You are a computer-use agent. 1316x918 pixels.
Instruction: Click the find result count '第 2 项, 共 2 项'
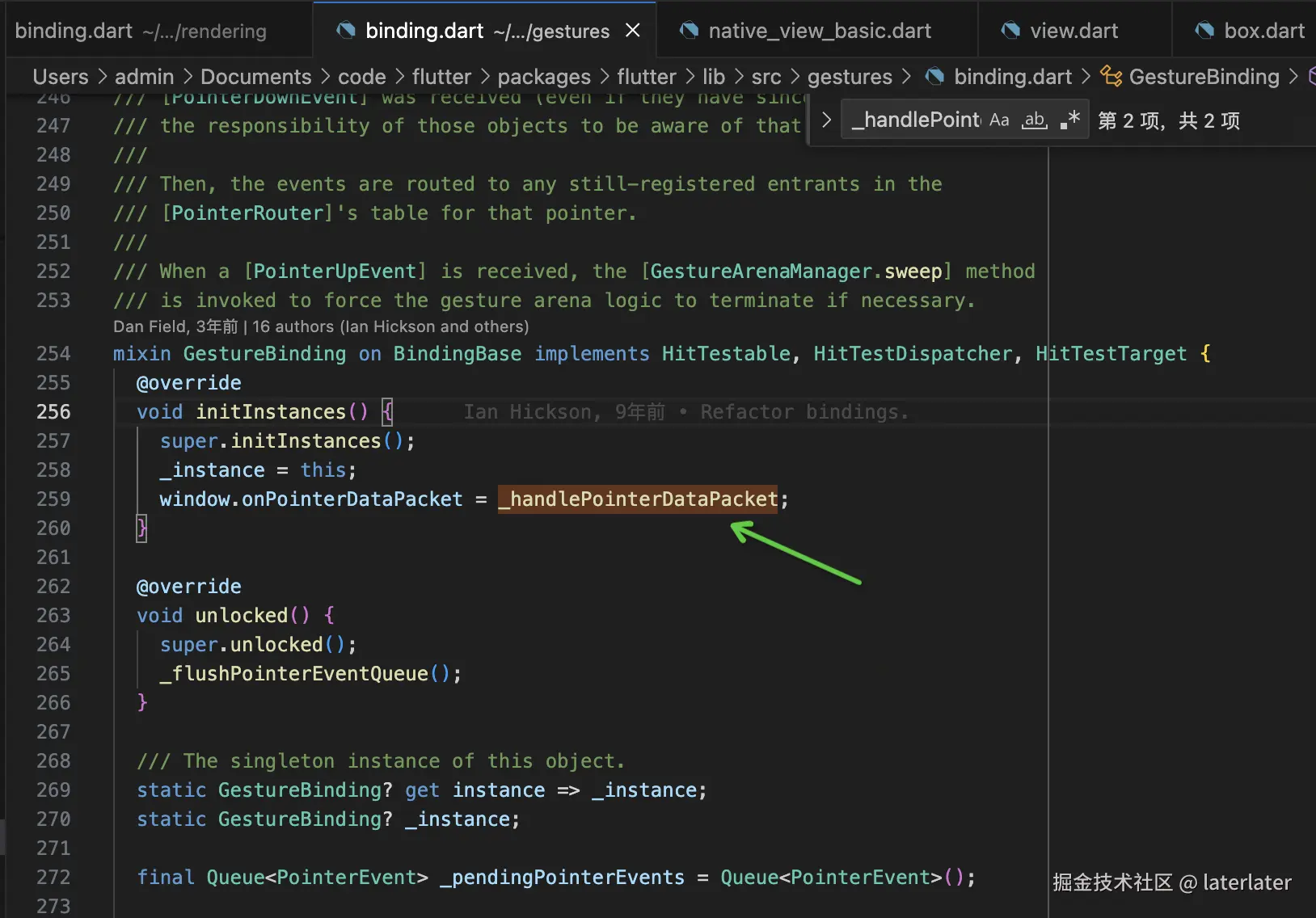(x=1169, y=120)
